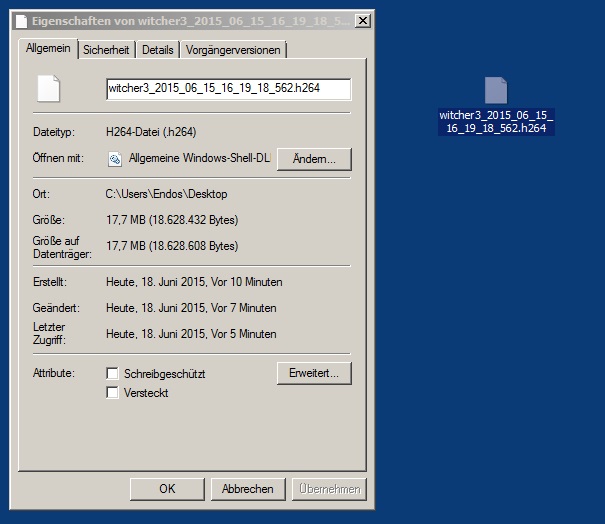Confirm with the OK button
The image size is (605, 524).
pos(167,489)
